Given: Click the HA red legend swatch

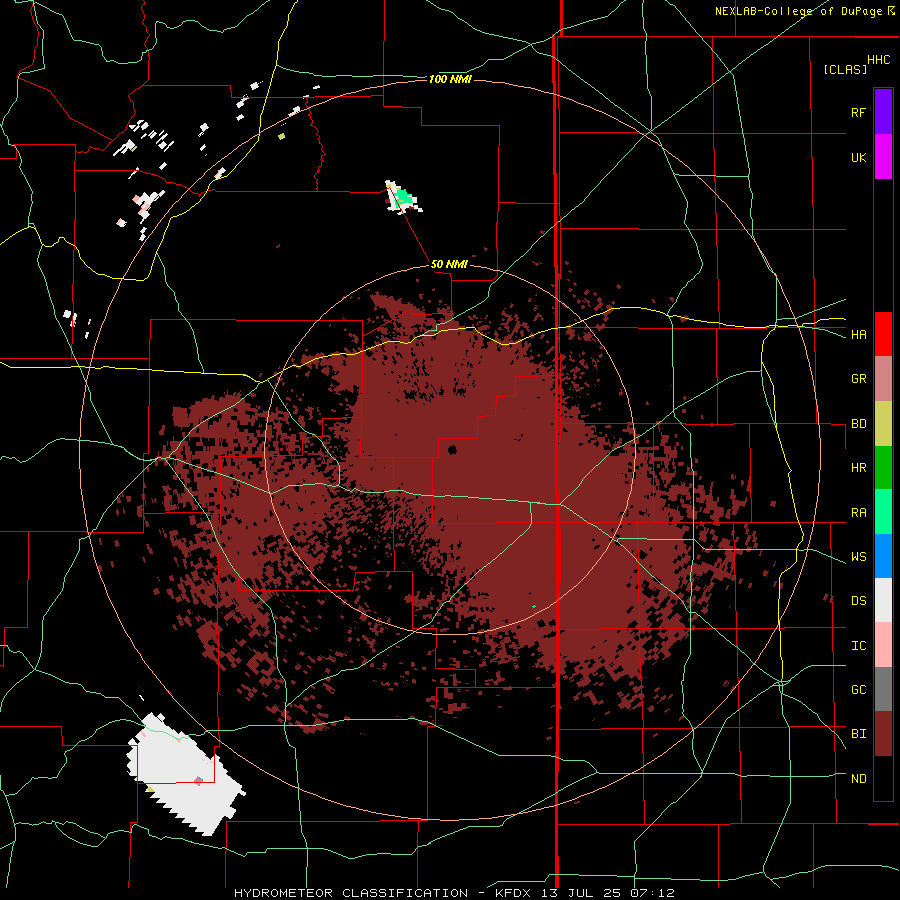Looking at the screenshot, I should click(x=883, y=334).
